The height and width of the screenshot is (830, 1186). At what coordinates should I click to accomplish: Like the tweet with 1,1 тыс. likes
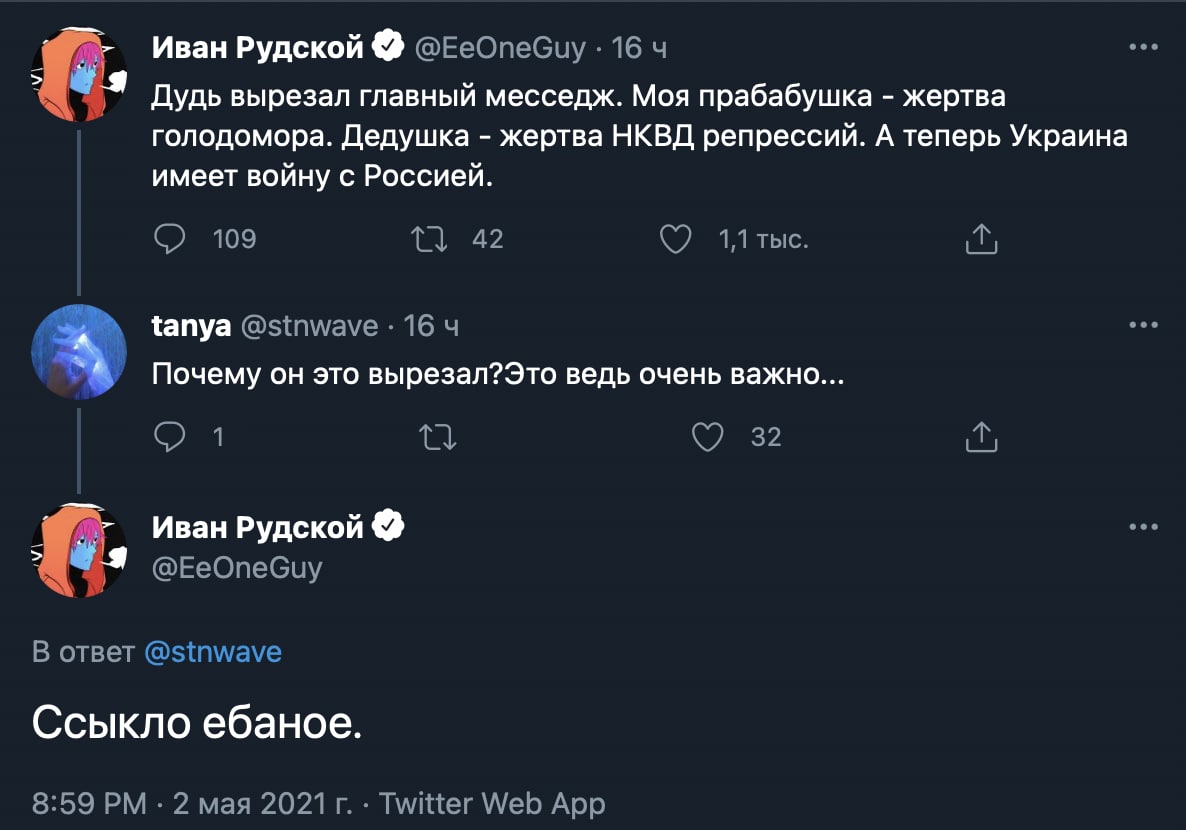[675, 239]
